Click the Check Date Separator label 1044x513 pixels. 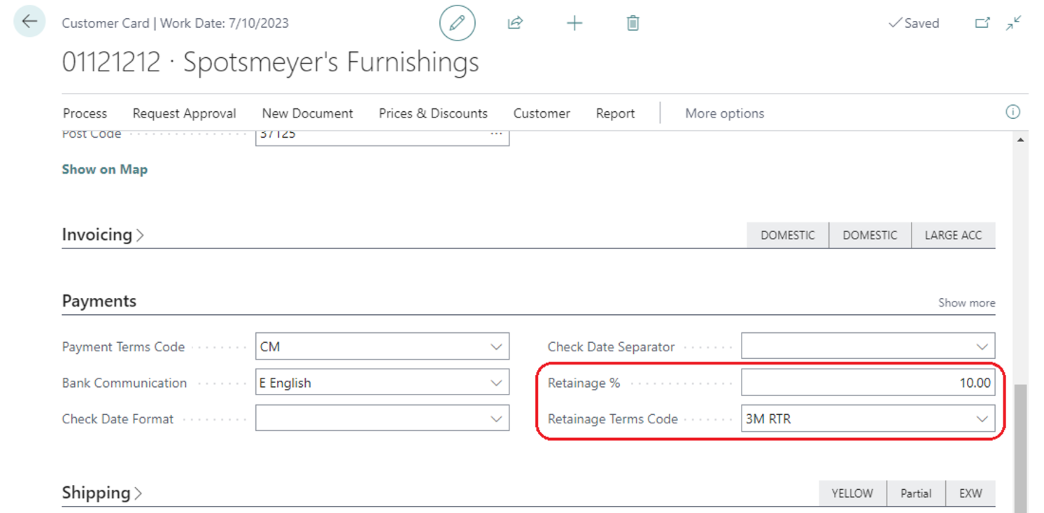[x=611, y=347]
